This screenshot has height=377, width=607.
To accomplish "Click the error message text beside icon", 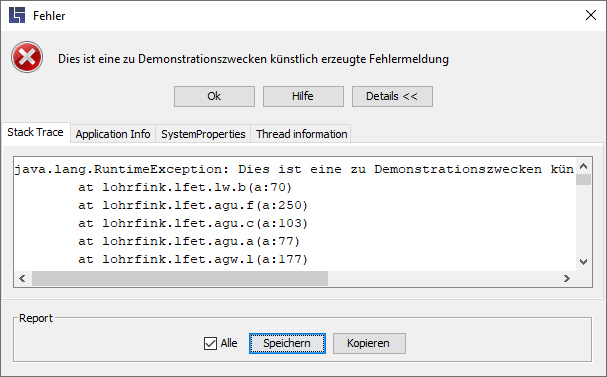I will click(x=253, y=59).
